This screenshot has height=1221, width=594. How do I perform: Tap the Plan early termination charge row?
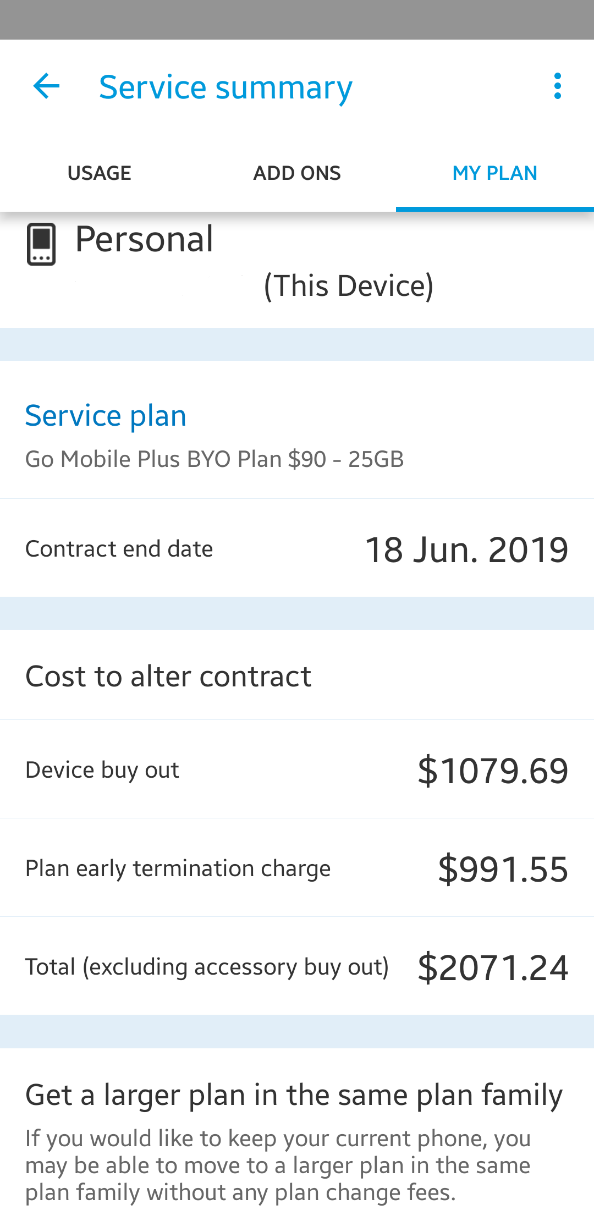coord(297,867)
